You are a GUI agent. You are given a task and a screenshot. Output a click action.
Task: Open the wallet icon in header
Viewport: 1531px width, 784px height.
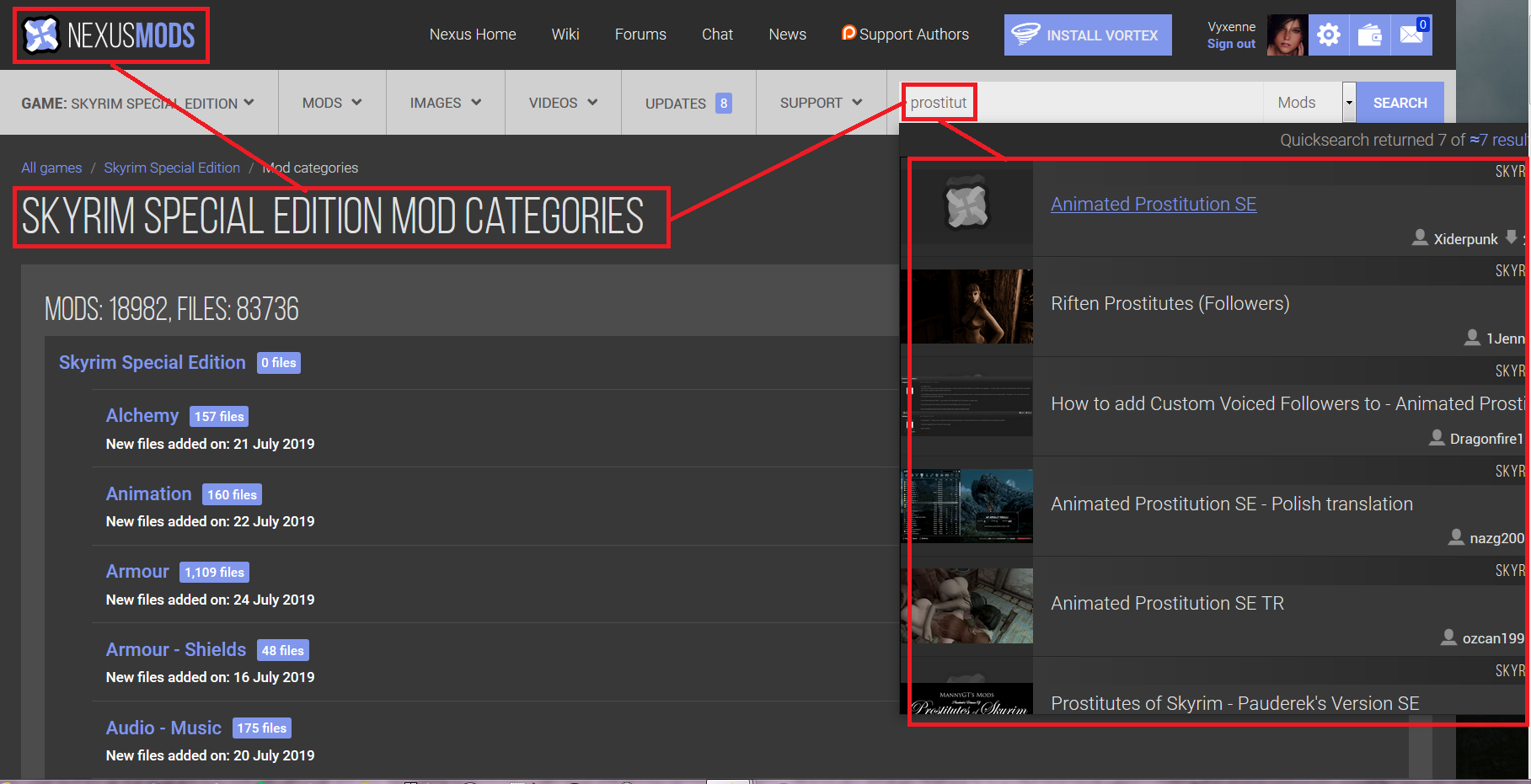click(x=1370, y=35)
